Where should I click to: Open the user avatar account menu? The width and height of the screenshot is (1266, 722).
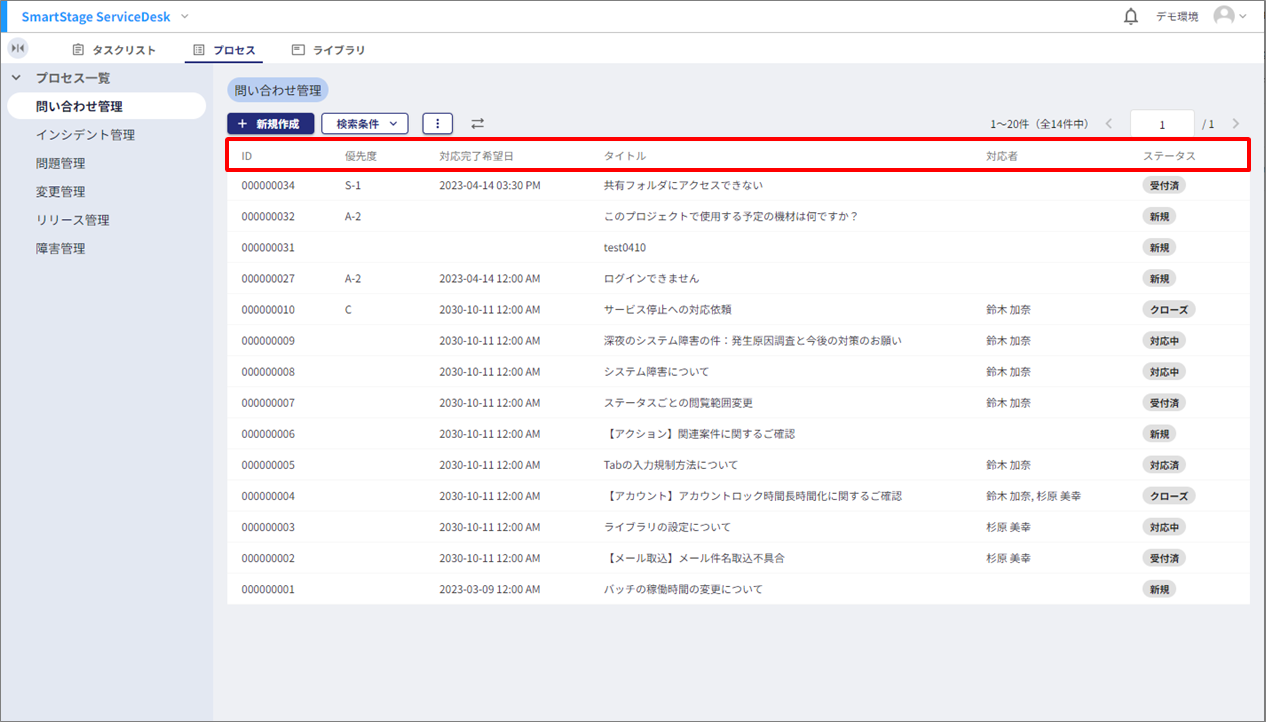[x=1229, y=17]
